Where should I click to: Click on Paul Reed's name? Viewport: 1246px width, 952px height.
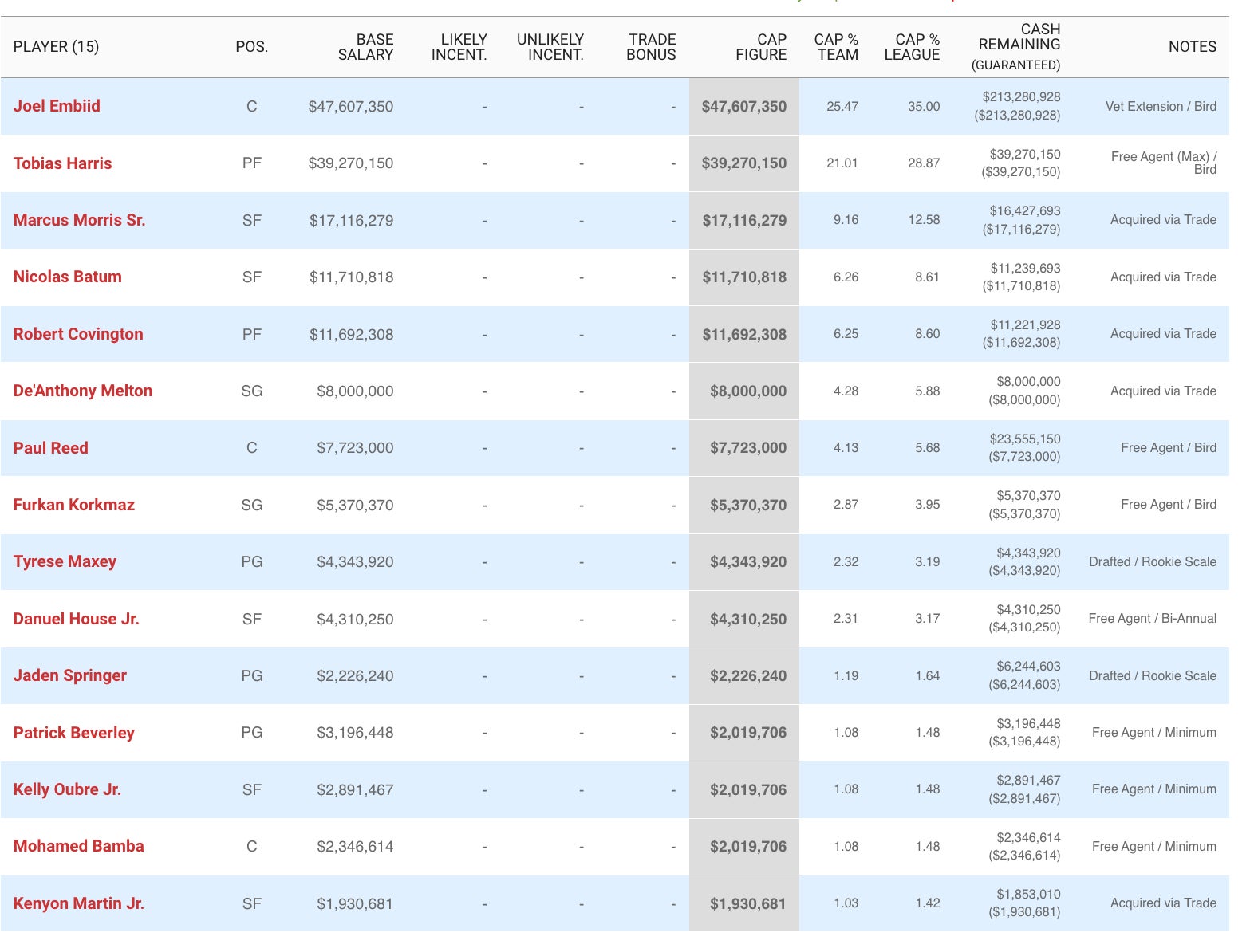[x=50, y=448]
